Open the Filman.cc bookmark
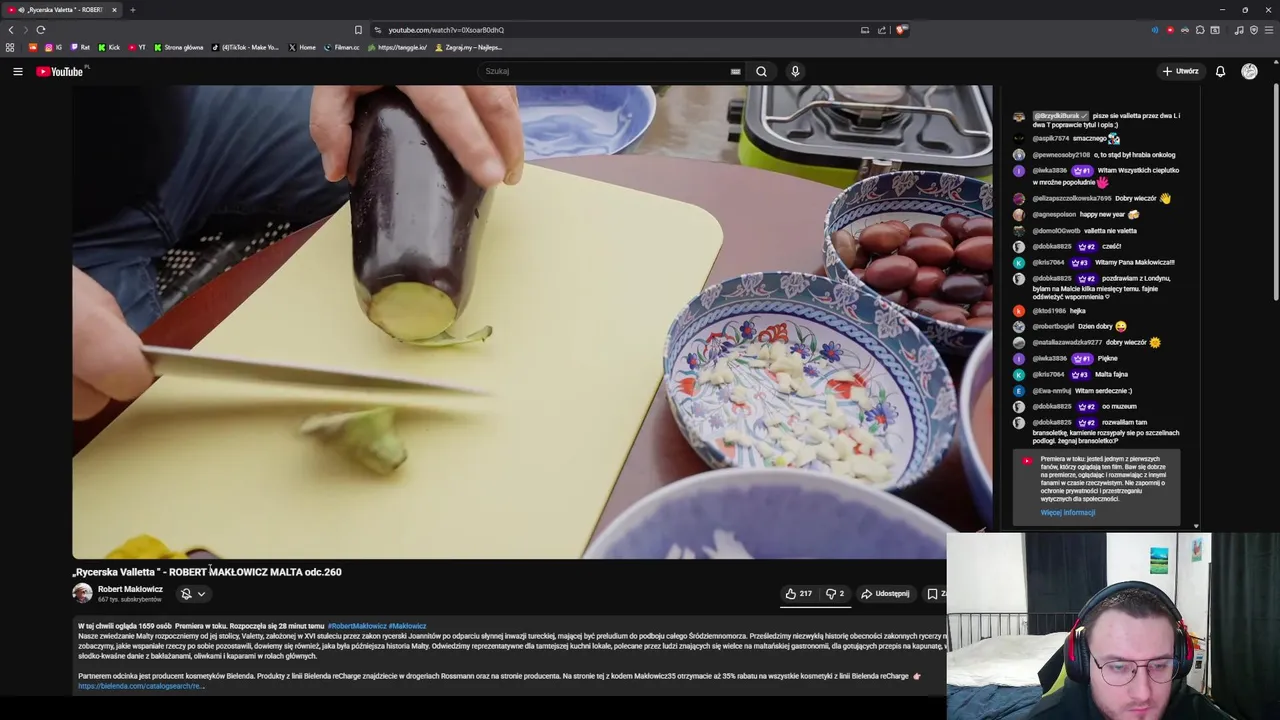Viewport: 1280px width, 720px height. coord(342,47)
